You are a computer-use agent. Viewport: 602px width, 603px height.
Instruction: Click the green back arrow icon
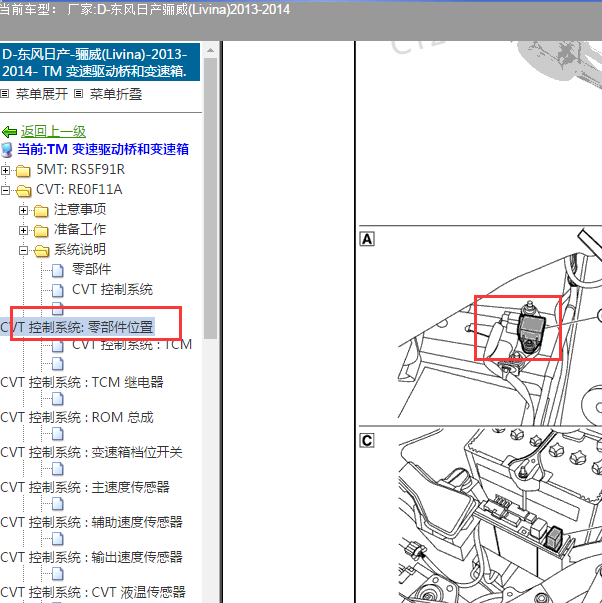[9, 131]
